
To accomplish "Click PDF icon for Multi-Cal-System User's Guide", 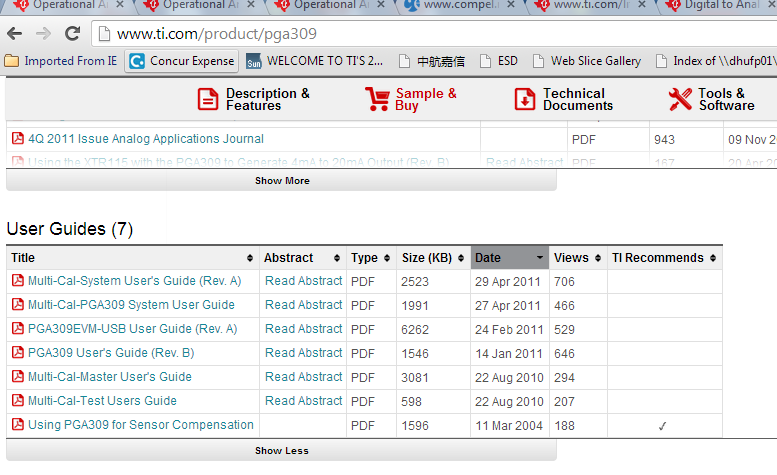I will (17, 280).
